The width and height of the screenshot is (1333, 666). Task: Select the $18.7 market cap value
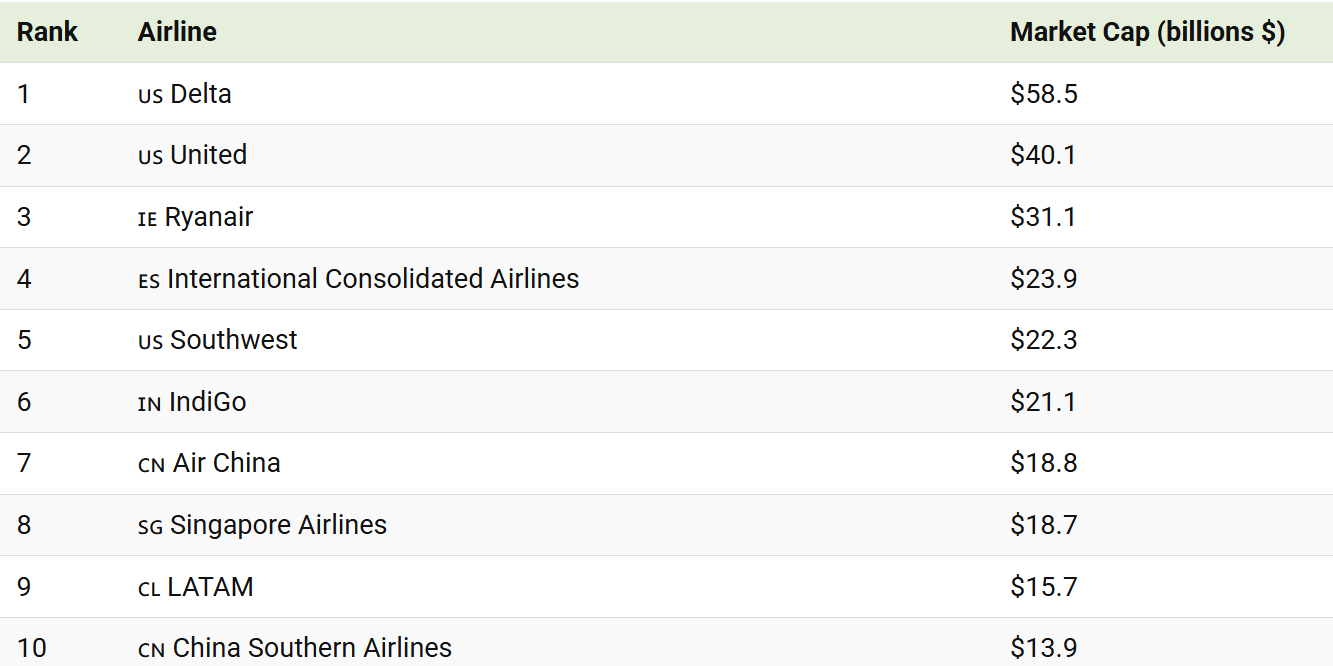point(1044,525)
